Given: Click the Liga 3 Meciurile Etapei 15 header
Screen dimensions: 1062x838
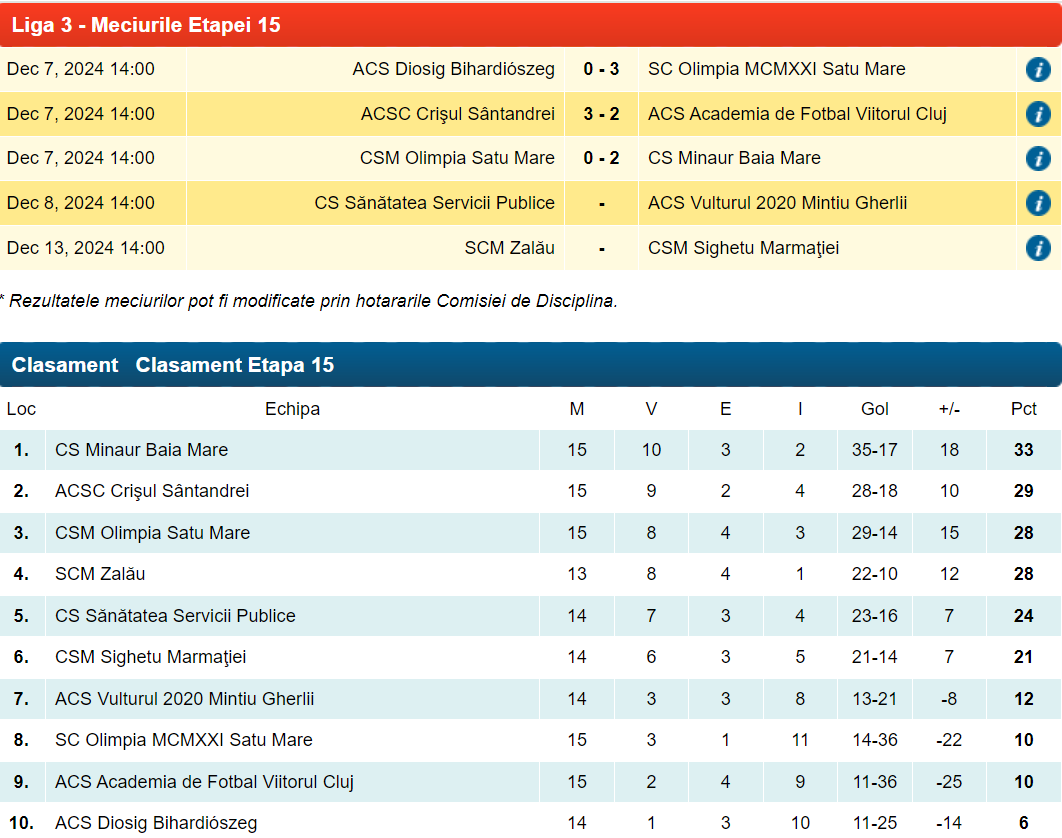Looking at the screenshot, I should [x=146, y=25].
